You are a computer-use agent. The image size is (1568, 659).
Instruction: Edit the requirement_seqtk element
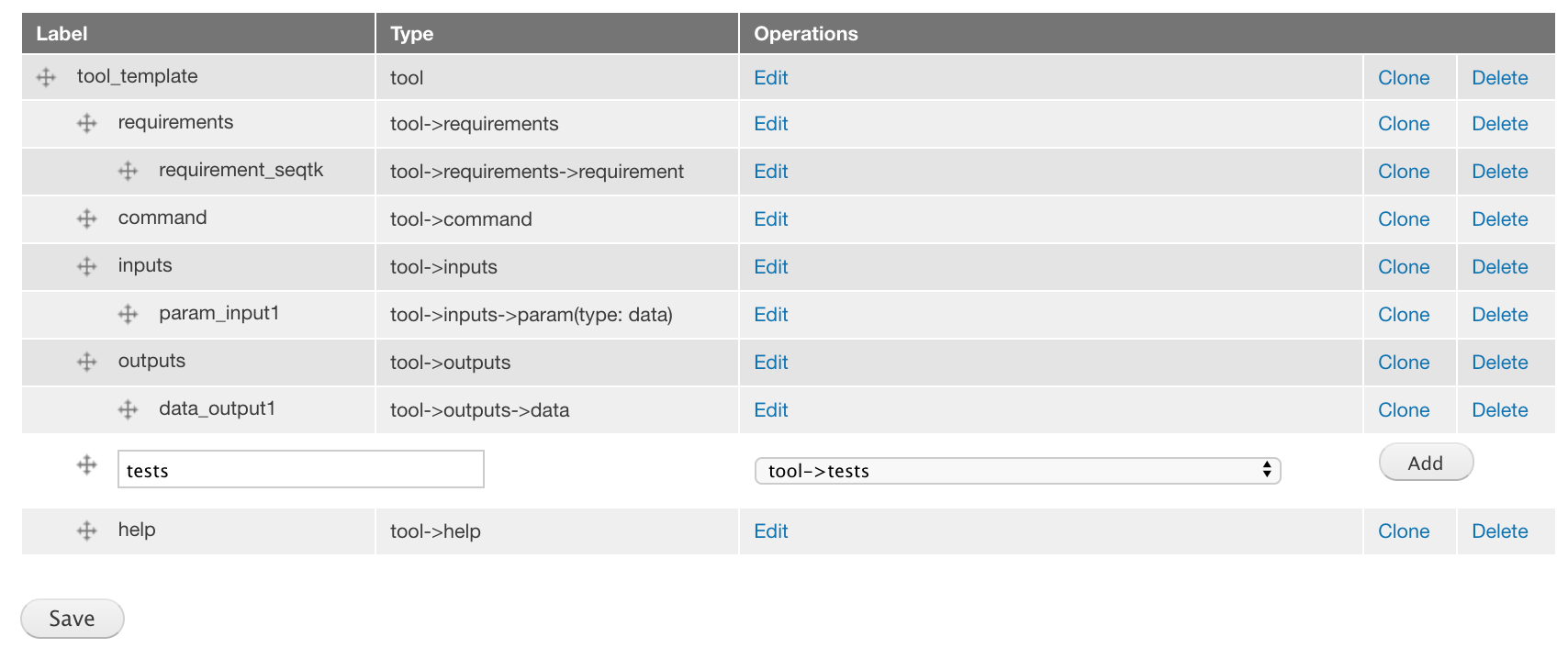771,172
